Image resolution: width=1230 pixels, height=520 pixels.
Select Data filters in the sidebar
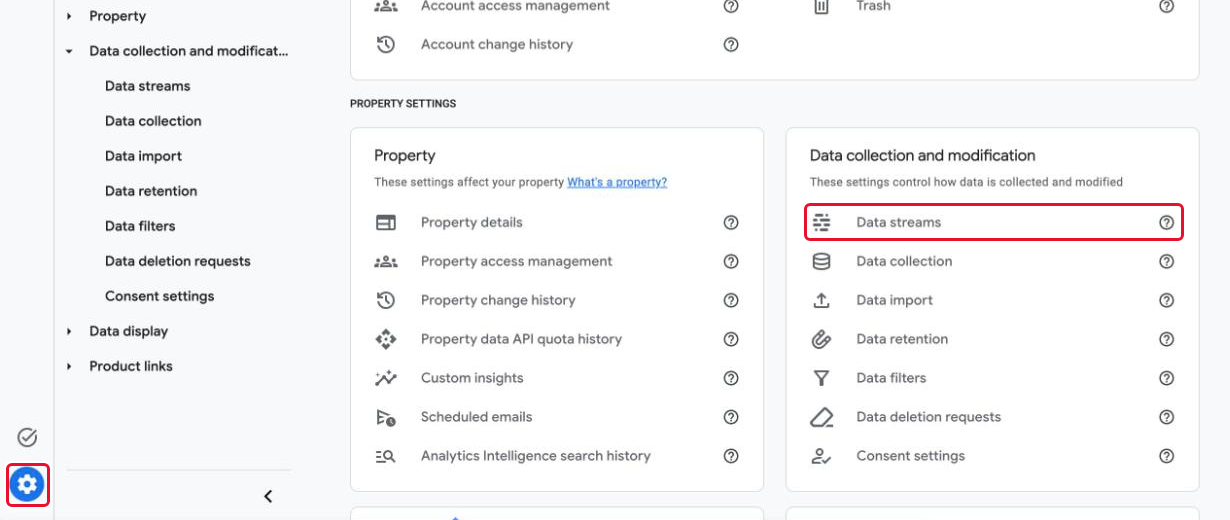[x=140, y=226]
